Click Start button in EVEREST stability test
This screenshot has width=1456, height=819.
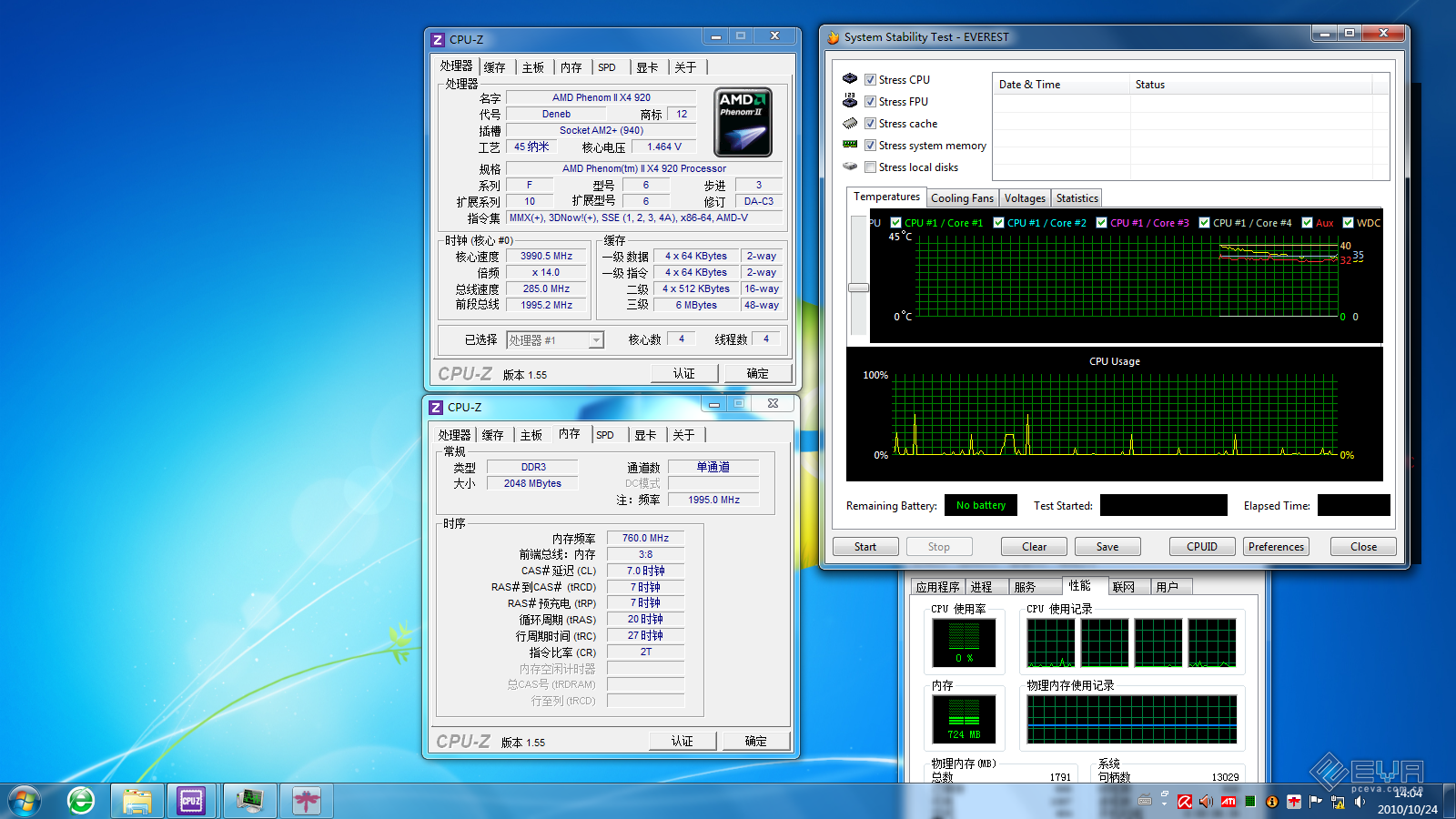(865, 547)
